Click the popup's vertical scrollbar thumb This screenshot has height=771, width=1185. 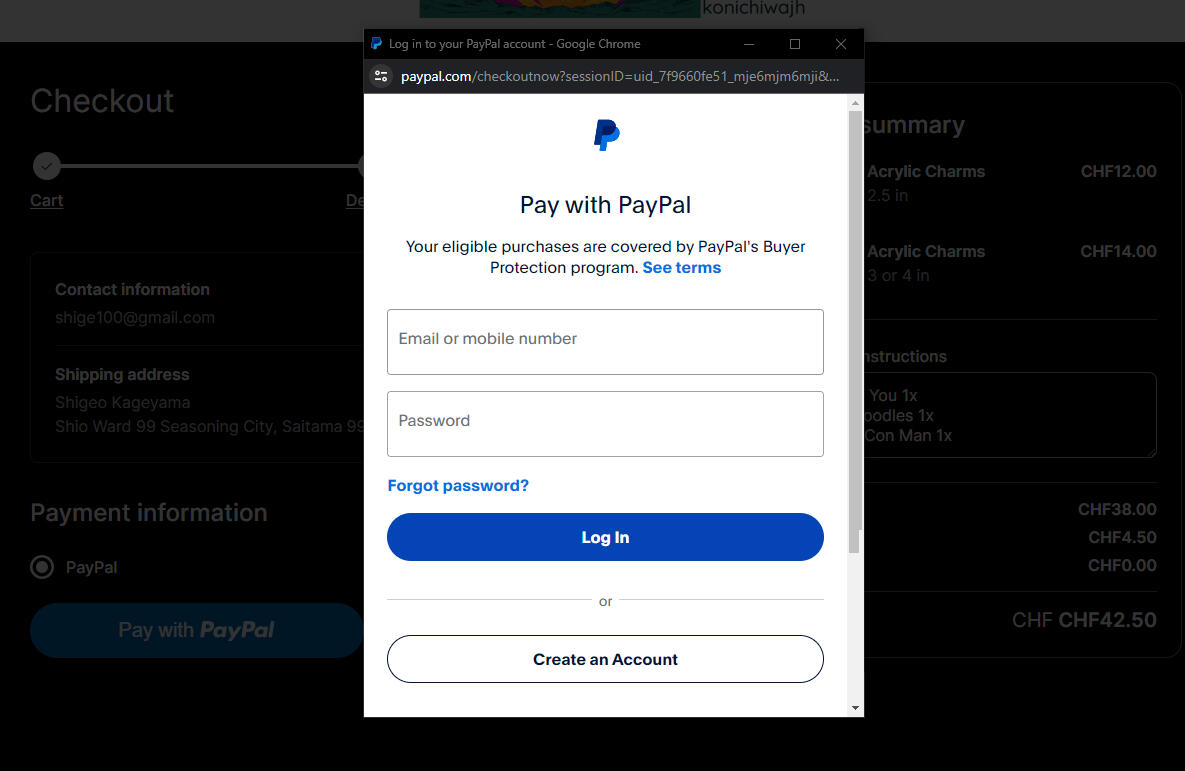855,330
